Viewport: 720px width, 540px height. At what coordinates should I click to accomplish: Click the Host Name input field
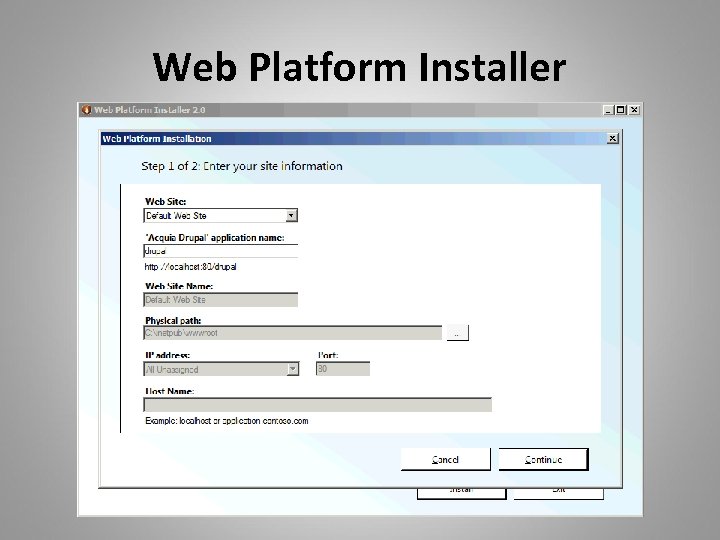coord(318,405)
